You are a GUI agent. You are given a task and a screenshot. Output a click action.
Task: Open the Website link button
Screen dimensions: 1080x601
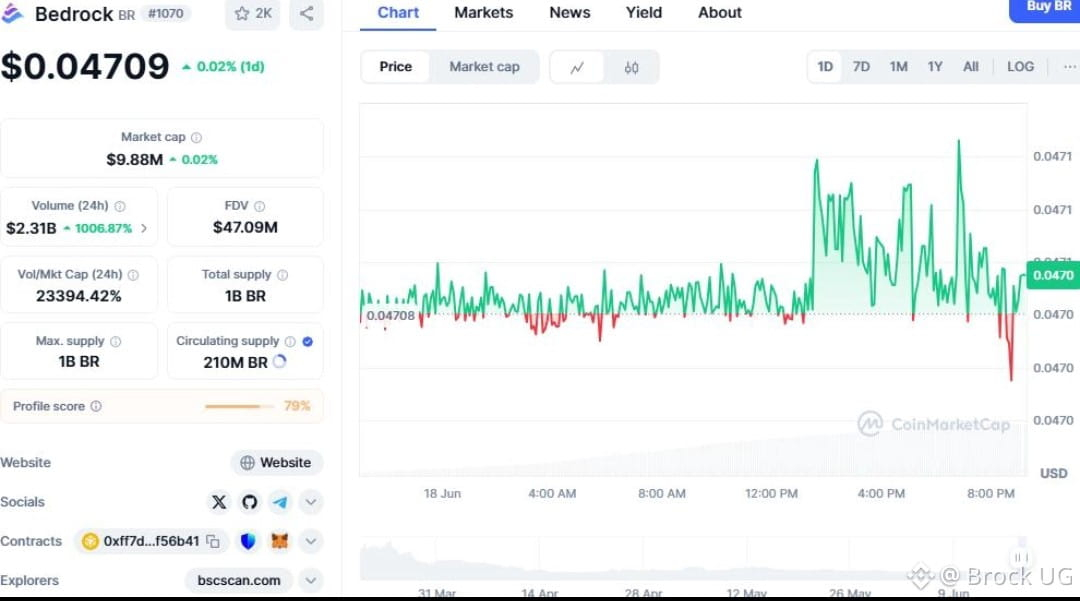pyautogui.click(x=276, y=463)
